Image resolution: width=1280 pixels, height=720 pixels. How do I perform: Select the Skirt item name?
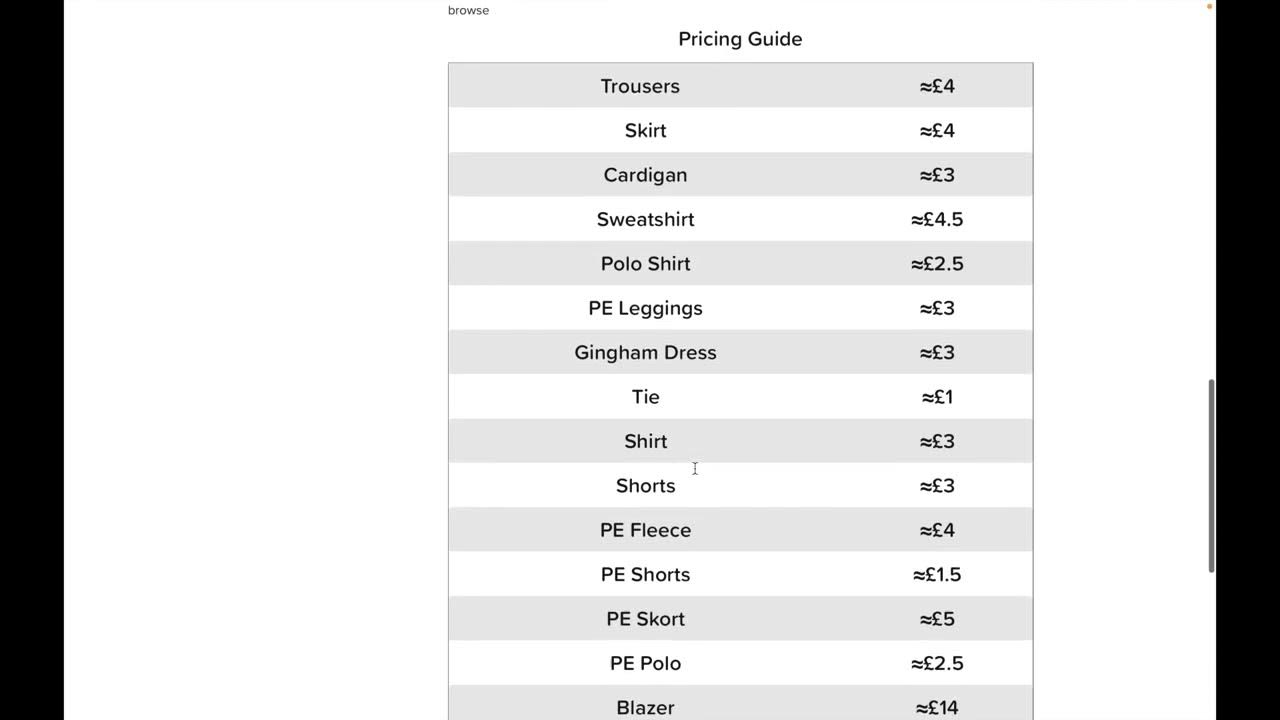(x=645, y=130)
